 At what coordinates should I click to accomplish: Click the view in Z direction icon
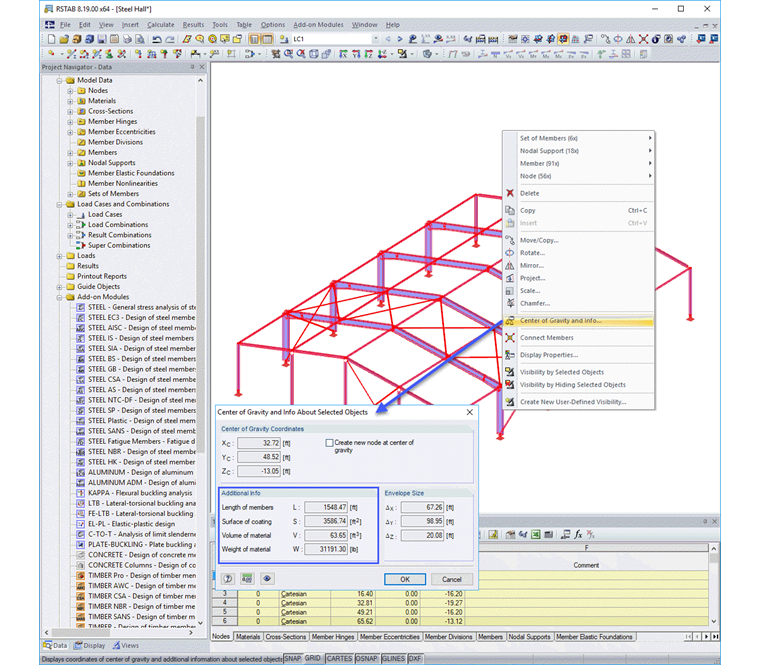pos(368,54)
